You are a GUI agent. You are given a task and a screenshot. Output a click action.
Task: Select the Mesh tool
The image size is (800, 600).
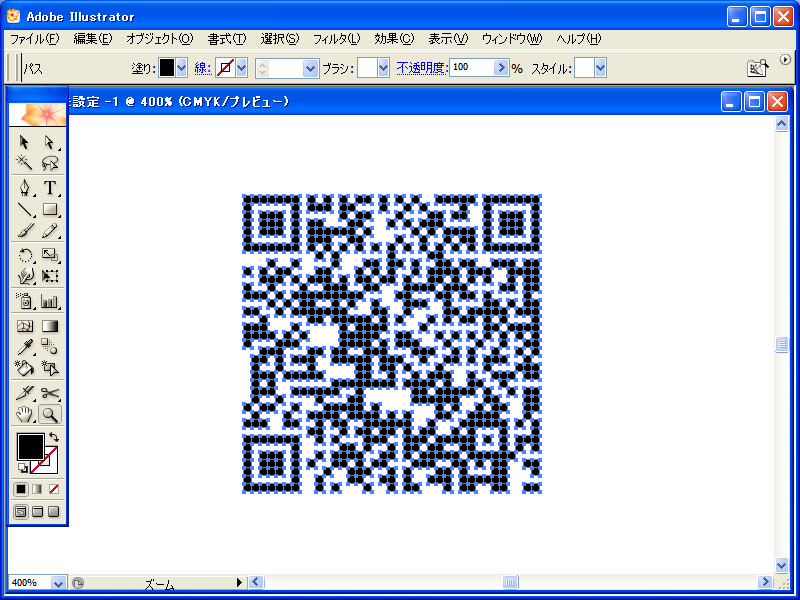24,326
